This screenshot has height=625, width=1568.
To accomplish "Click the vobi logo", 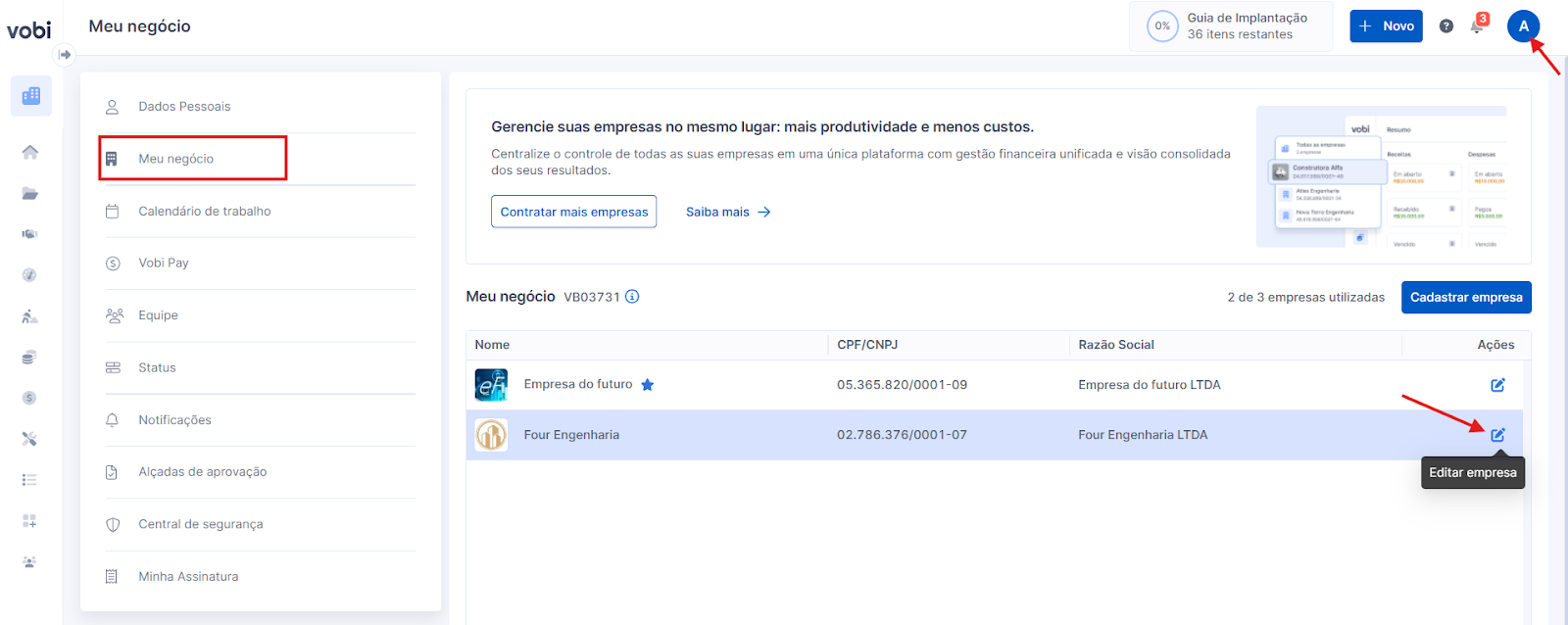I will coord(28,30).
